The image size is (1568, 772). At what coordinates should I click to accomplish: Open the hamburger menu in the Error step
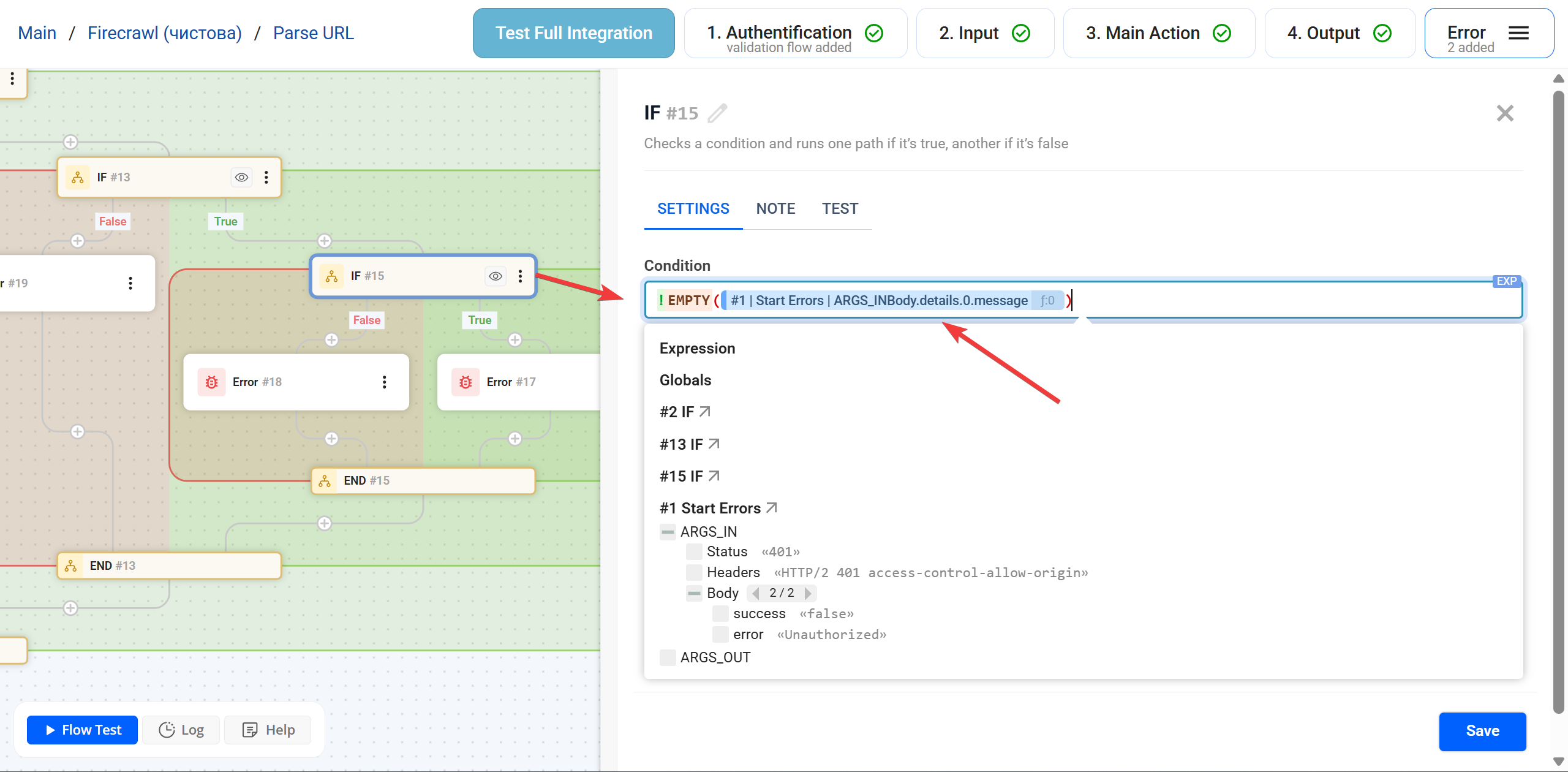(1518, 33)
